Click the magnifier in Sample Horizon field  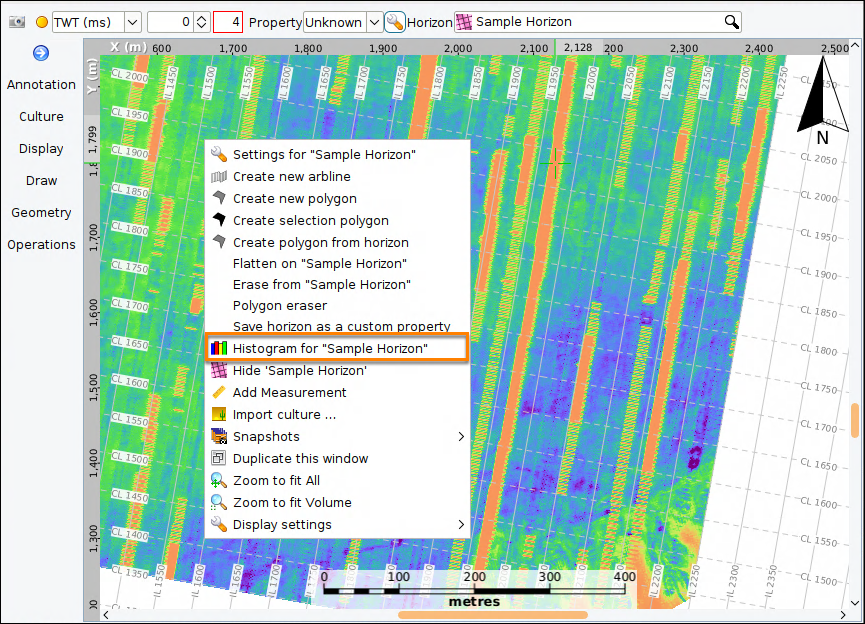pyautogui.click(x=731, y=22)
